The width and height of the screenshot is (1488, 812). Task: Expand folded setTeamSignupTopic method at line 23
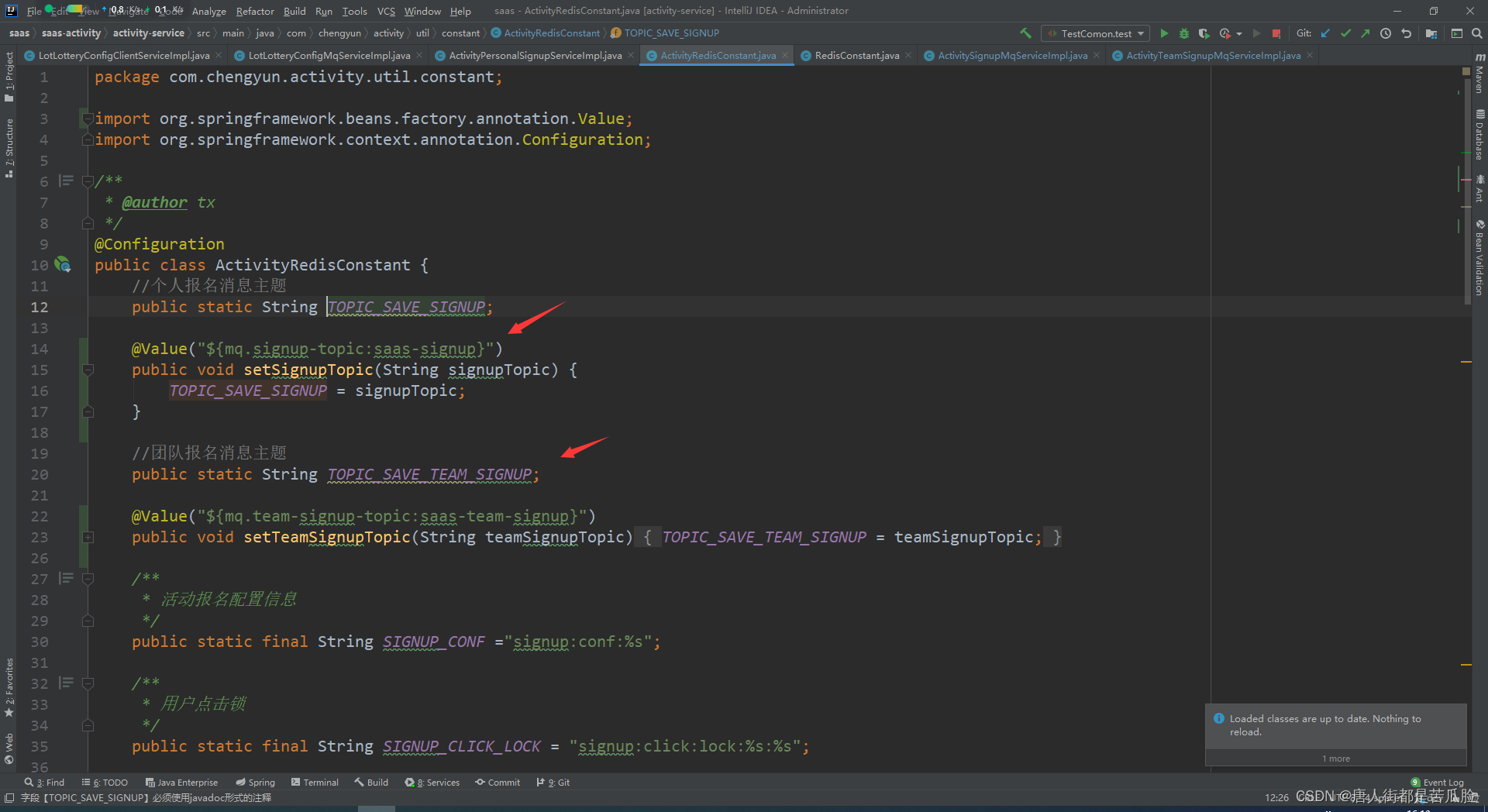click(88, 537)
